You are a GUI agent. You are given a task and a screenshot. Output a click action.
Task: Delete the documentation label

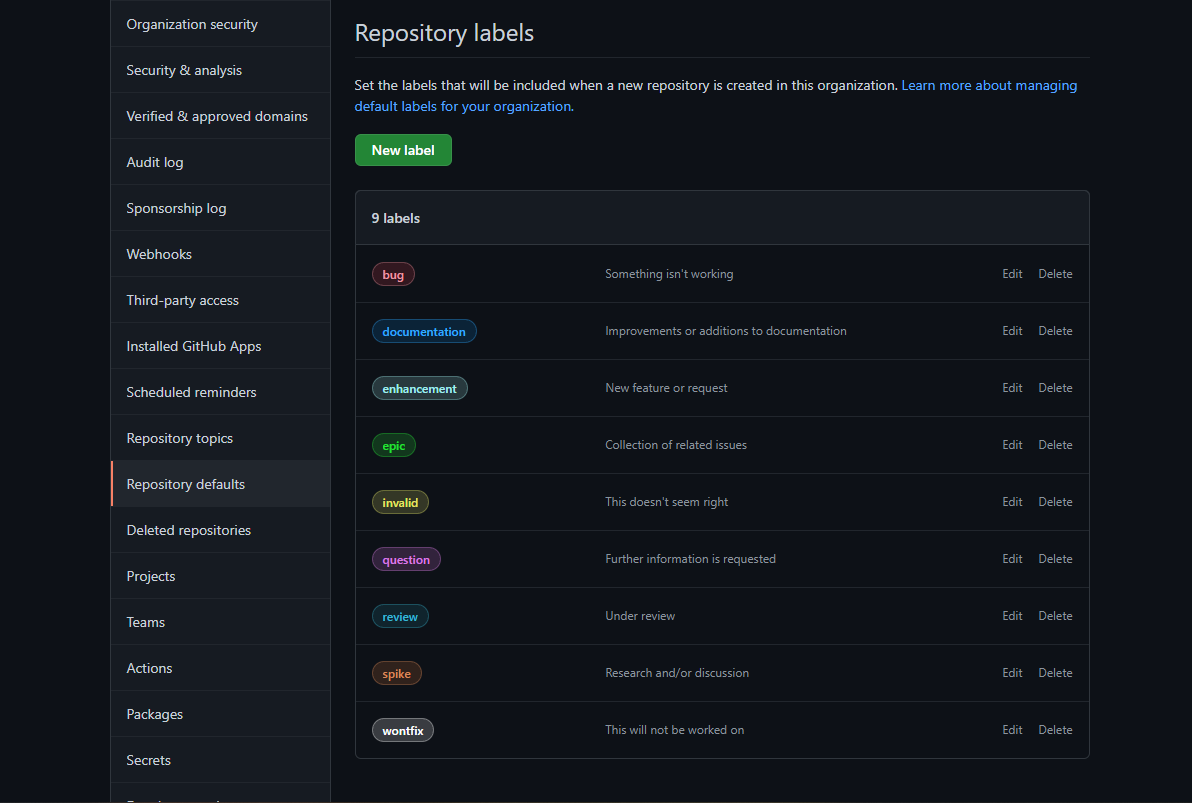pyautogui.click(x=1055, y=331)
